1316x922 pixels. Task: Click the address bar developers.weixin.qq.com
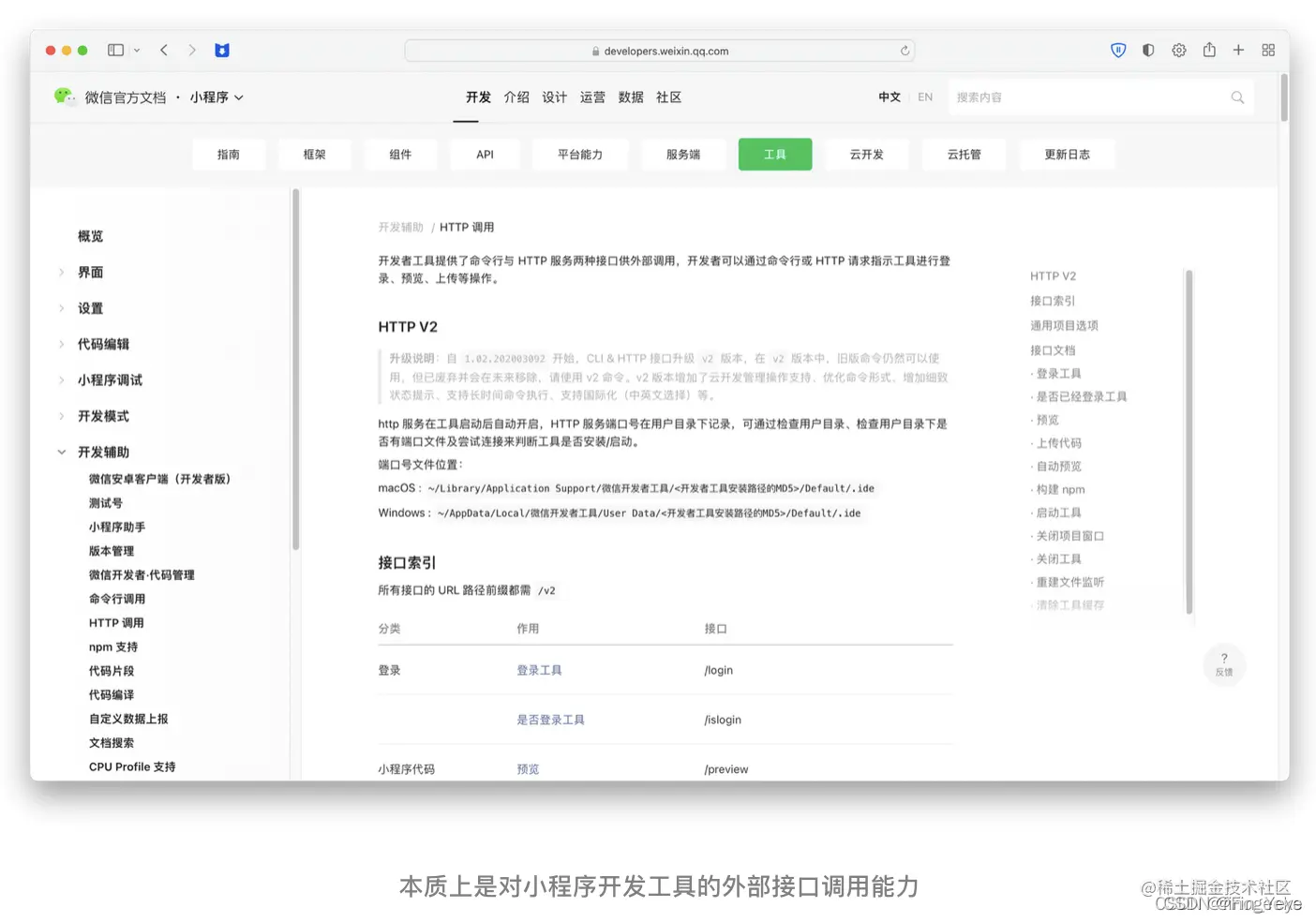[660, 51]
